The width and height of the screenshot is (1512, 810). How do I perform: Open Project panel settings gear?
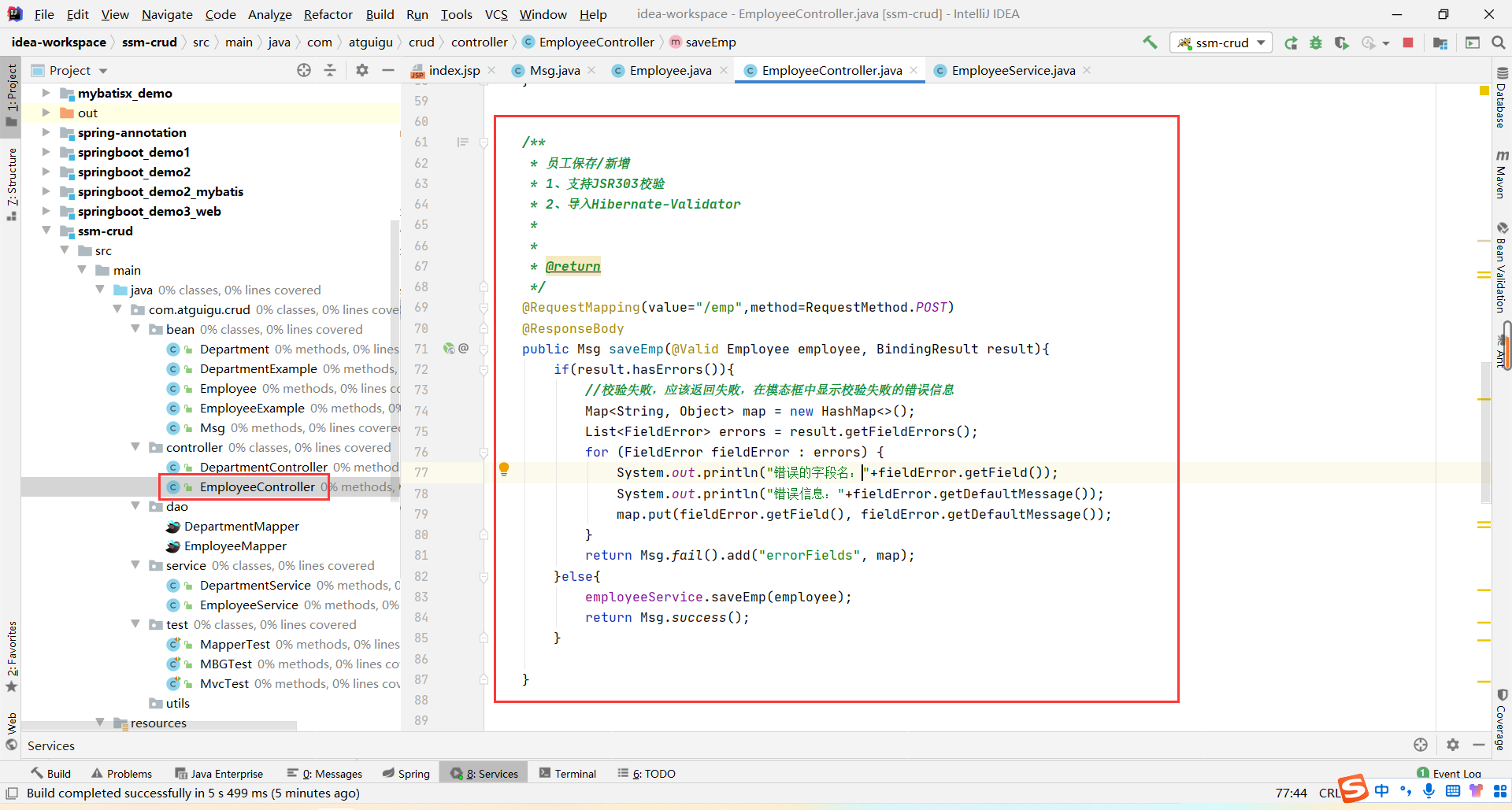click(361, 70)
